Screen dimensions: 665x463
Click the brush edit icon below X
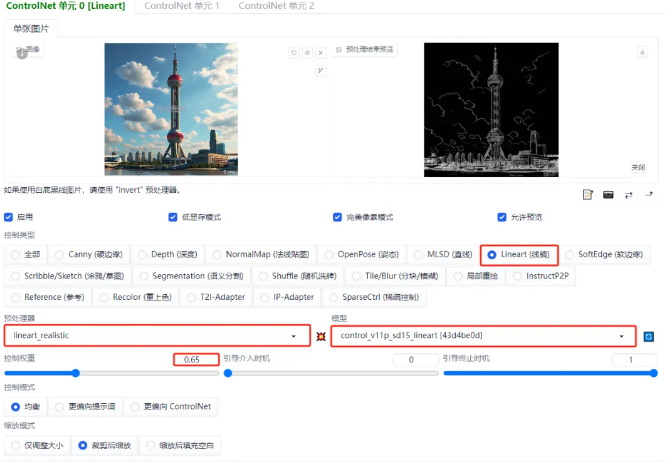pos(321,70)
